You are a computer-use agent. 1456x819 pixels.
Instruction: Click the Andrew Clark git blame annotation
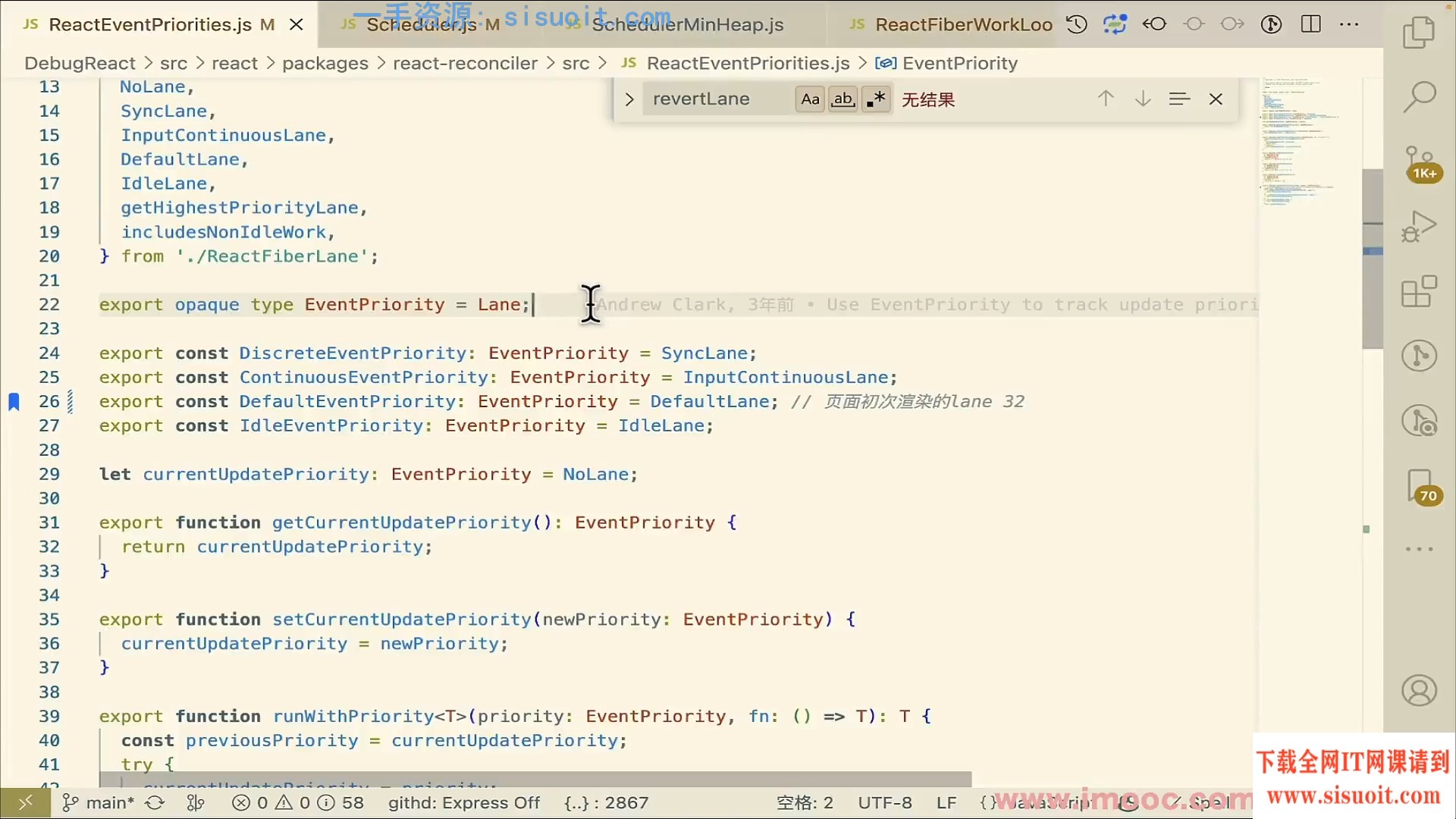[927, 305]
